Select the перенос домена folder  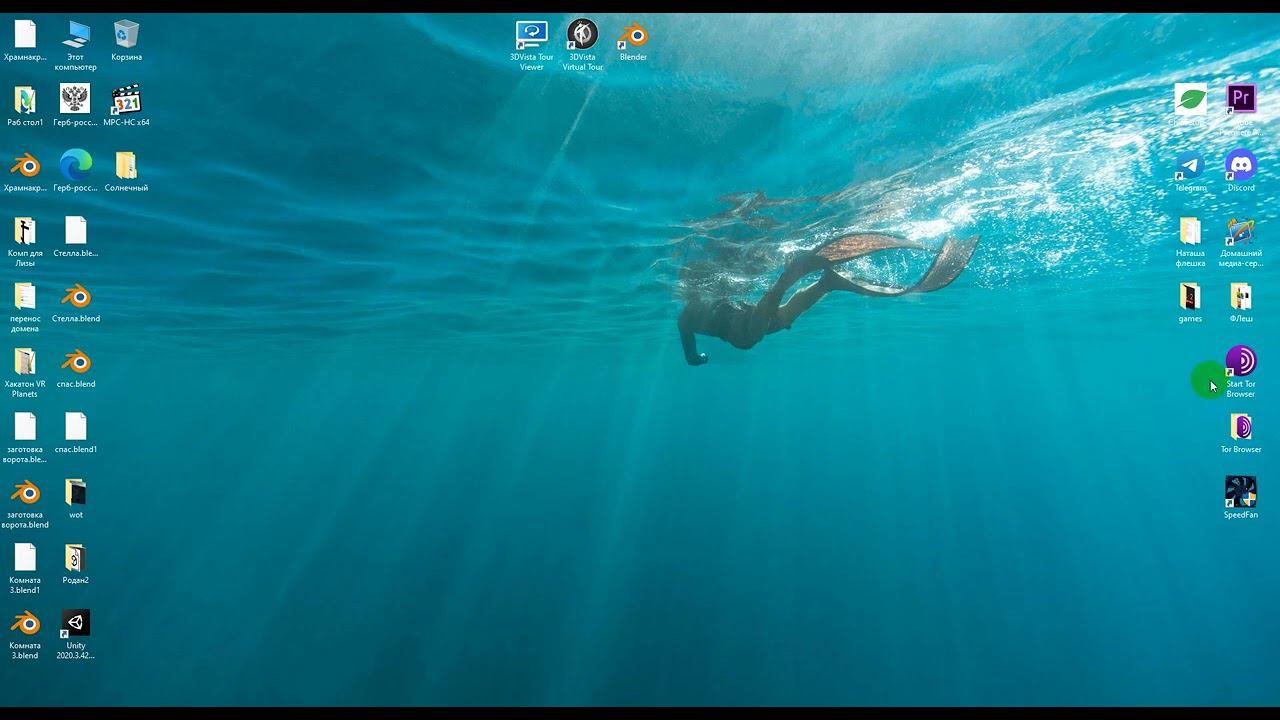(x=25, y=296)
